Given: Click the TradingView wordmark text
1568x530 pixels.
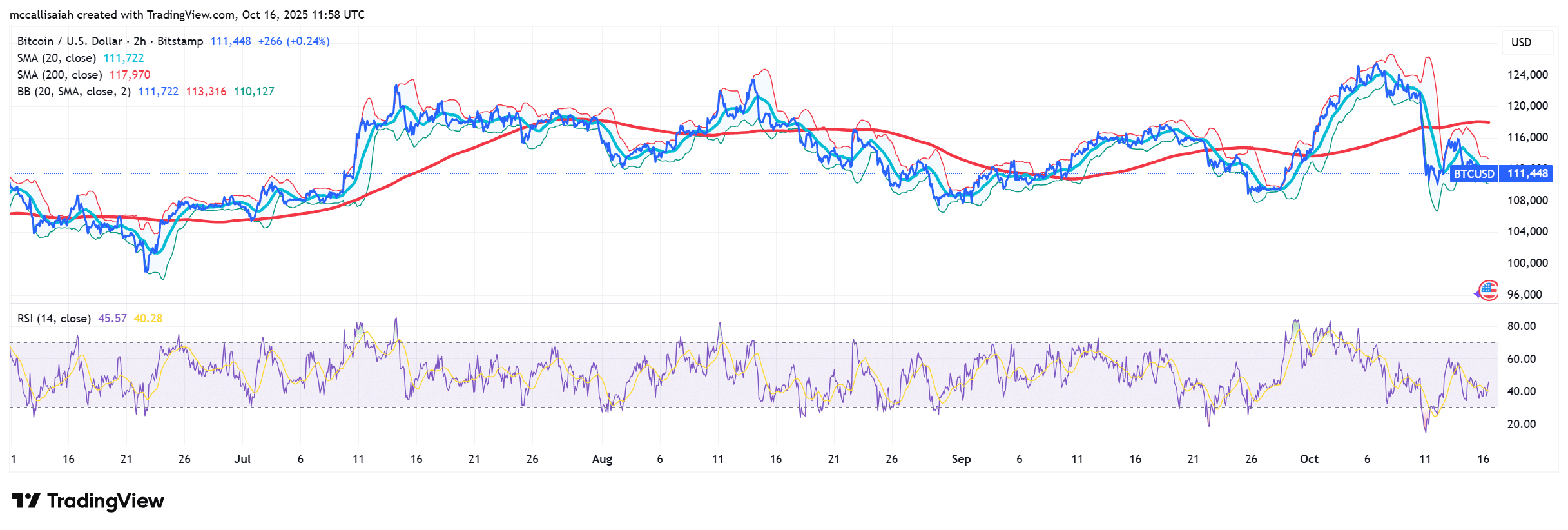Looking at the screenshot, I should click(106, 501).
